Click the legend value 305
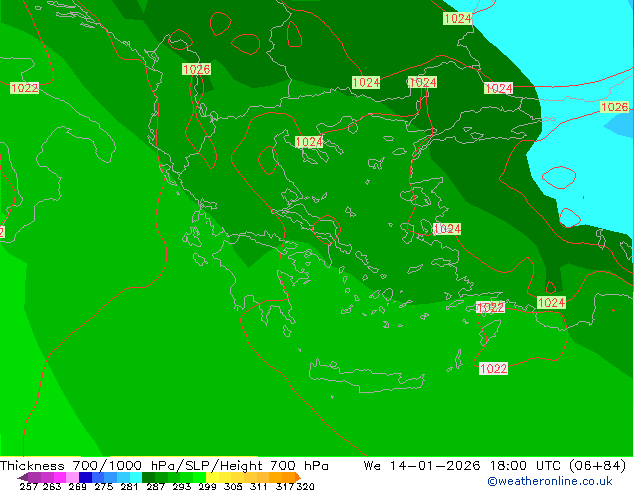 coord(233,486)
